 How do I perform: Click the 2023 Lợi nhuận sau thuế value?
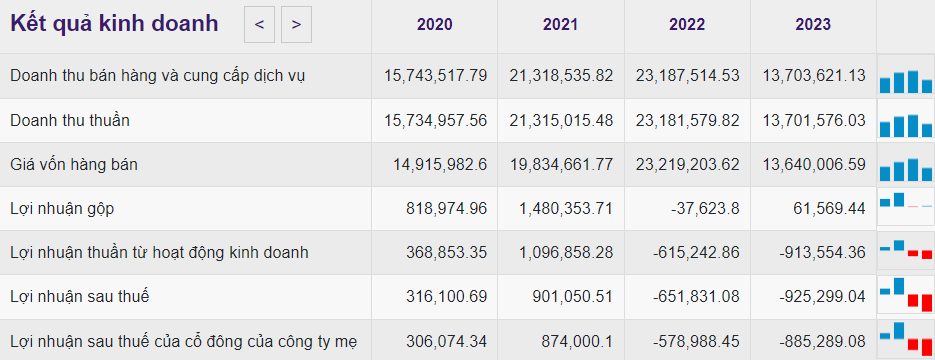pos(822,296)
